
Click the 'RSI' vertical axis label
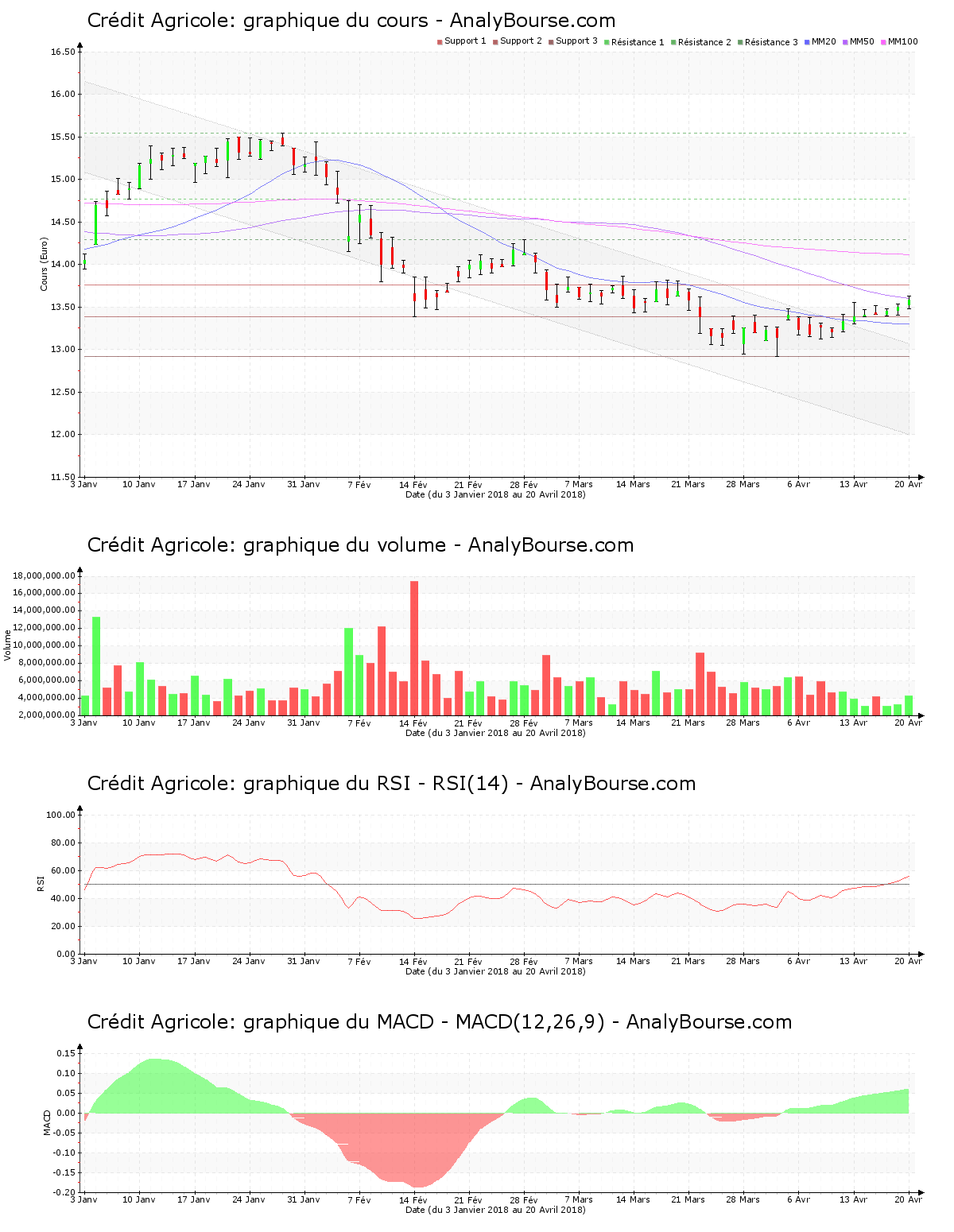41,883
